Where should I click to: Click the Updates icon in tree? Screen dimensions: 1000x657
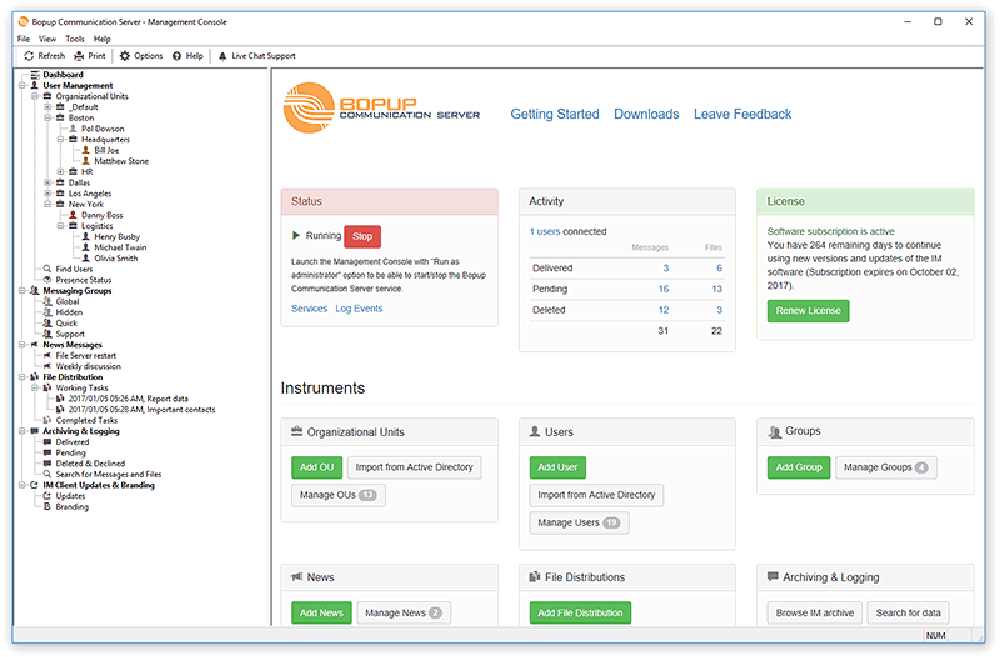pos(47,496)
